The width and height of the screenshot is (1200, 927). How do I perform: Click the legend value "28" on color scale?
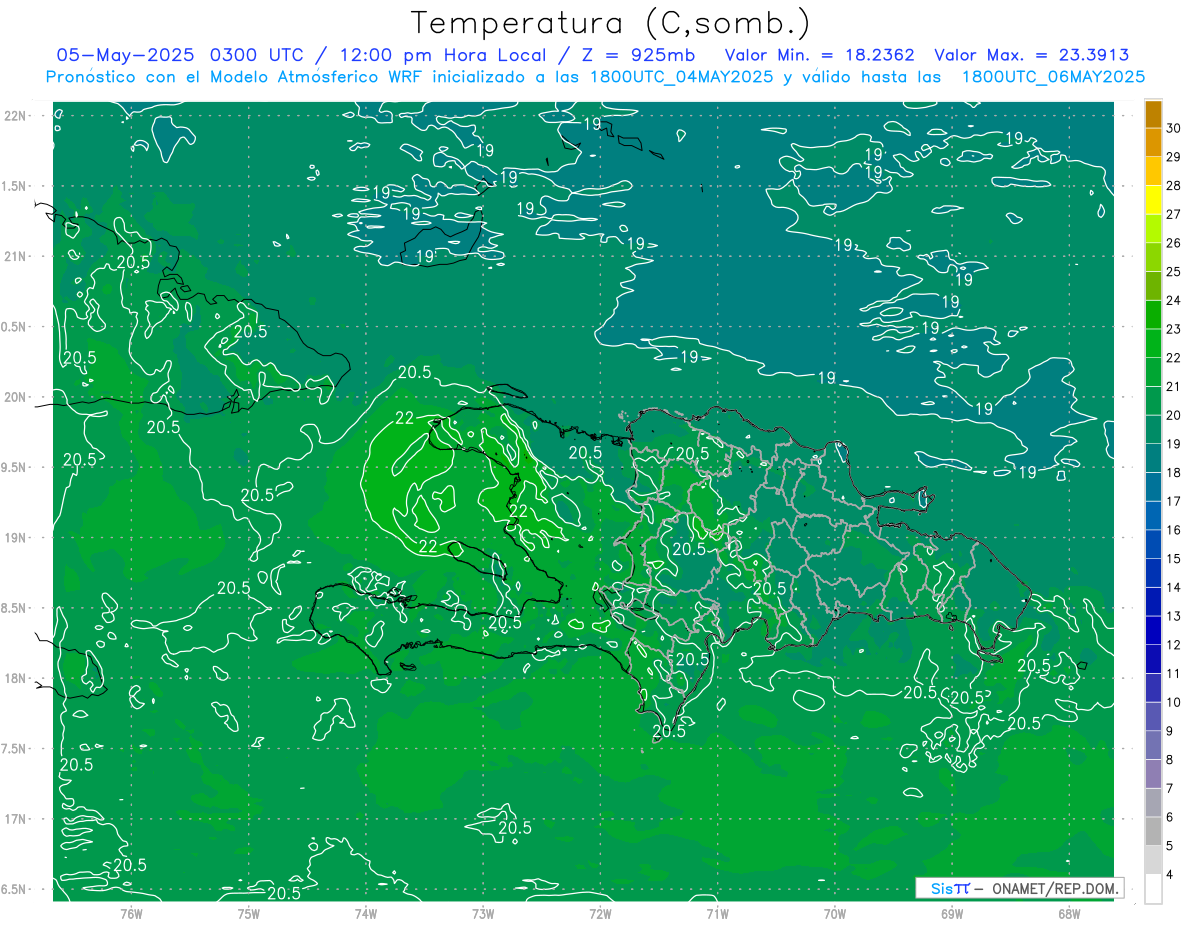[1174, 185]
